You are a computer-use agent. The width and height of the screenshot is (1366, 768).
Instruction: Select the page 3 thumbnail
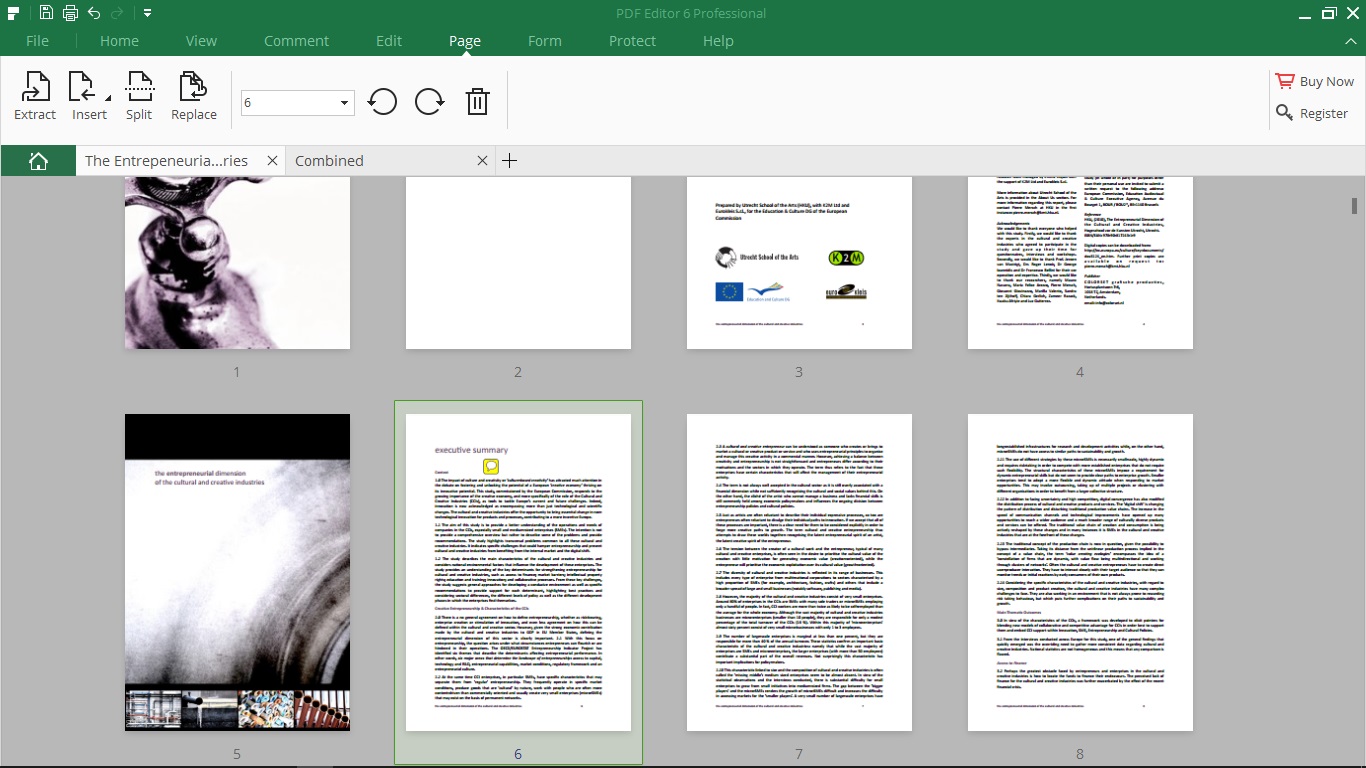799,262
